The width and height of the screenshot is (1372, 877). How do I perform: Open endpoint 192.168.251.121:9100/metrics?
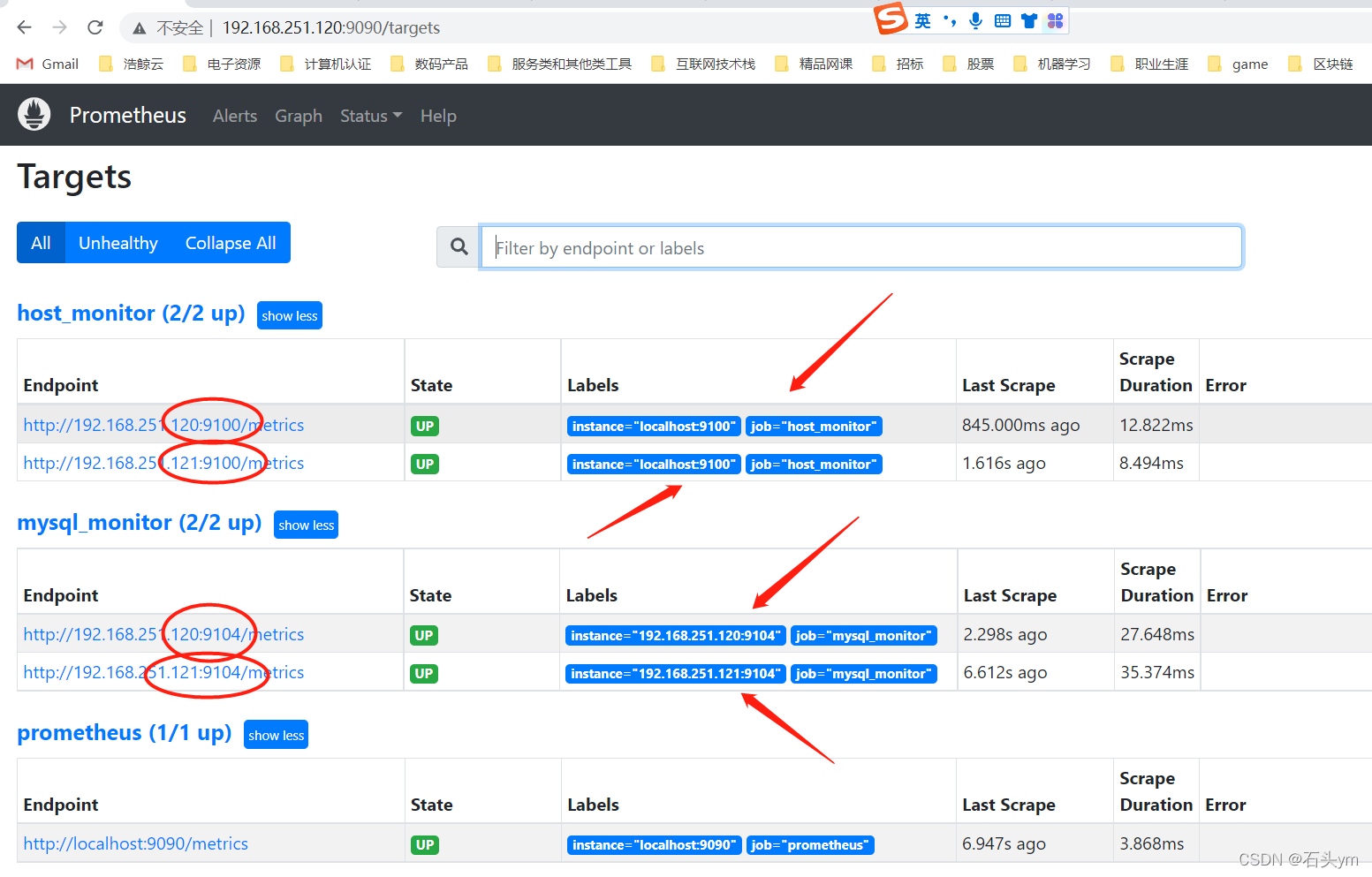pos(163,463)
